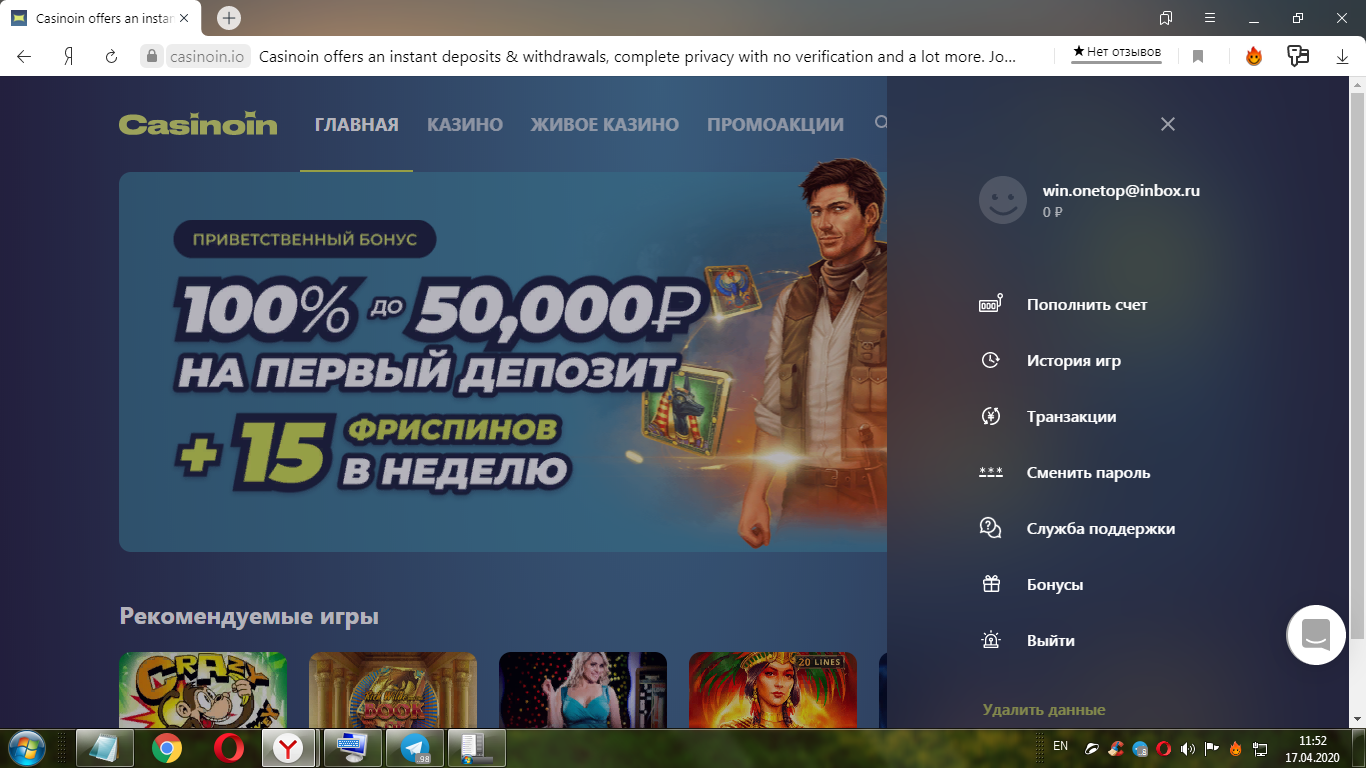The height and width of the screenshot is (768, 1366).
Task: Open the browser hamburger menu
Action: (x=1210, y=18)
